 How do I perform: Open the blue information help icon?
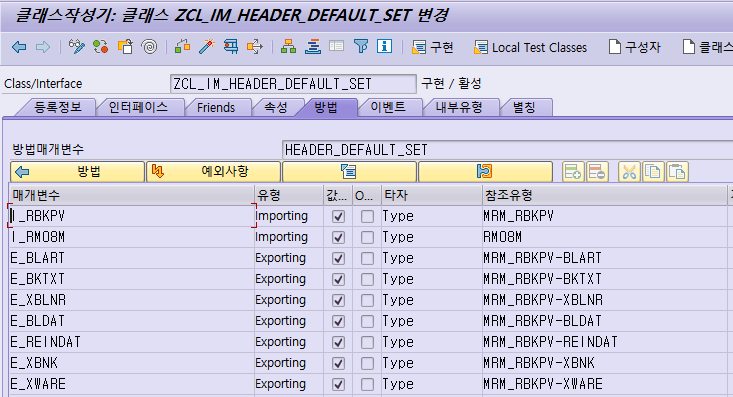(385, 47)
